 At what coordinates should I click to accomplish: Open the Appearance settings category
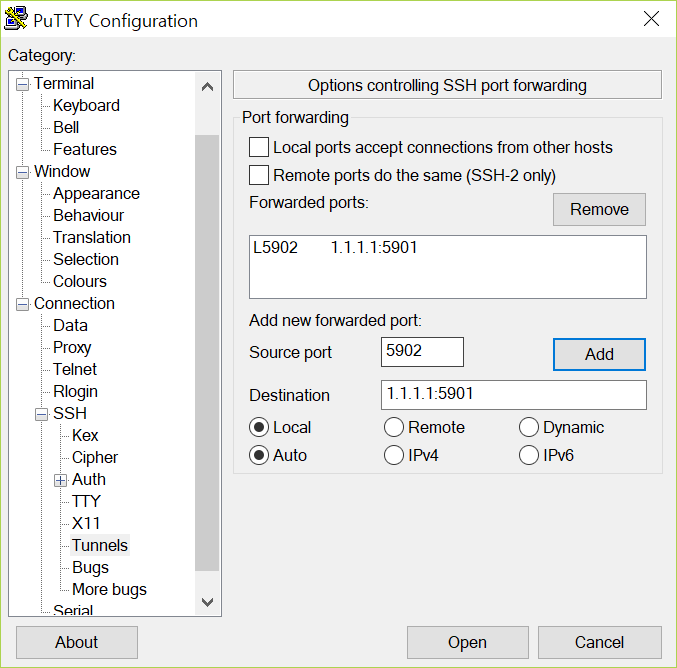[x=96, y=193]
